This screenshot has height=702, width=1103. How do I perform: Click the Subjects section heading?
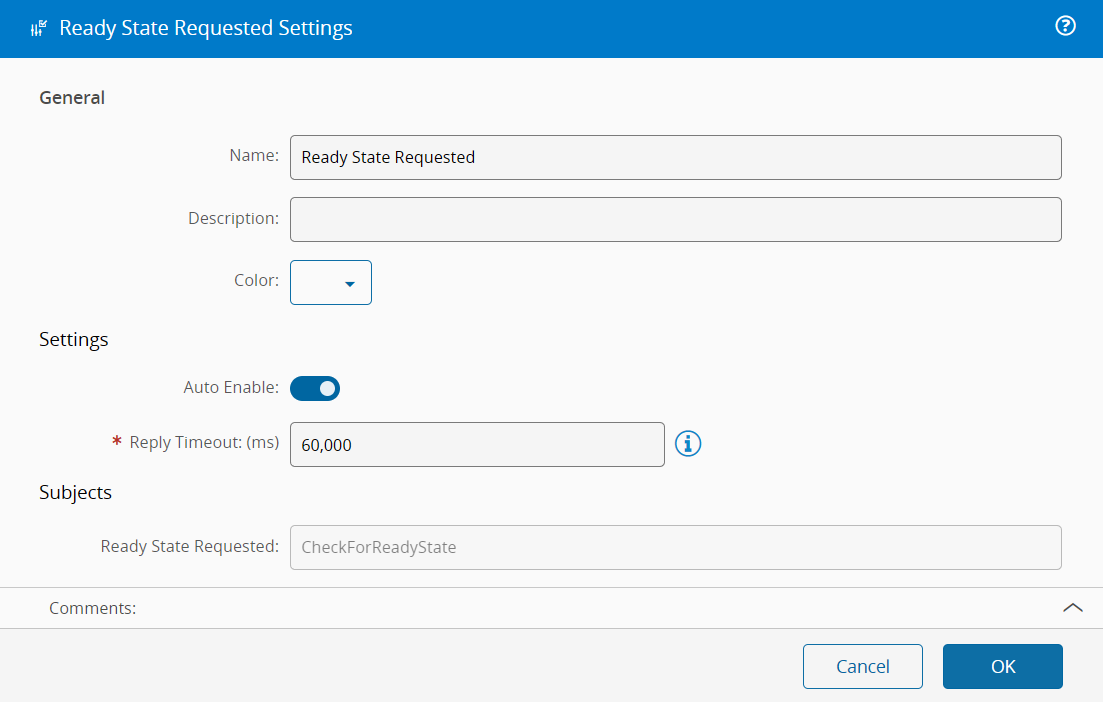(75, 492)
